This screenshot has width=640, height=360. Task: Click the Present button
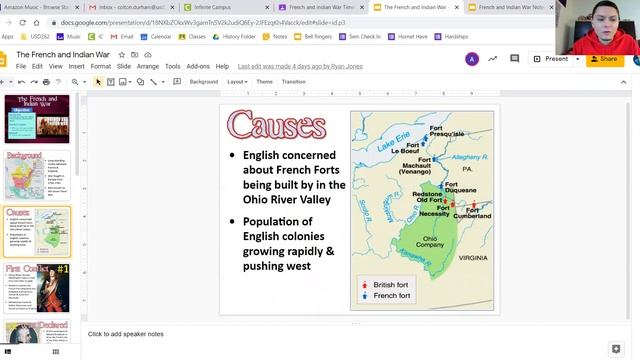[x=551, y=59]
